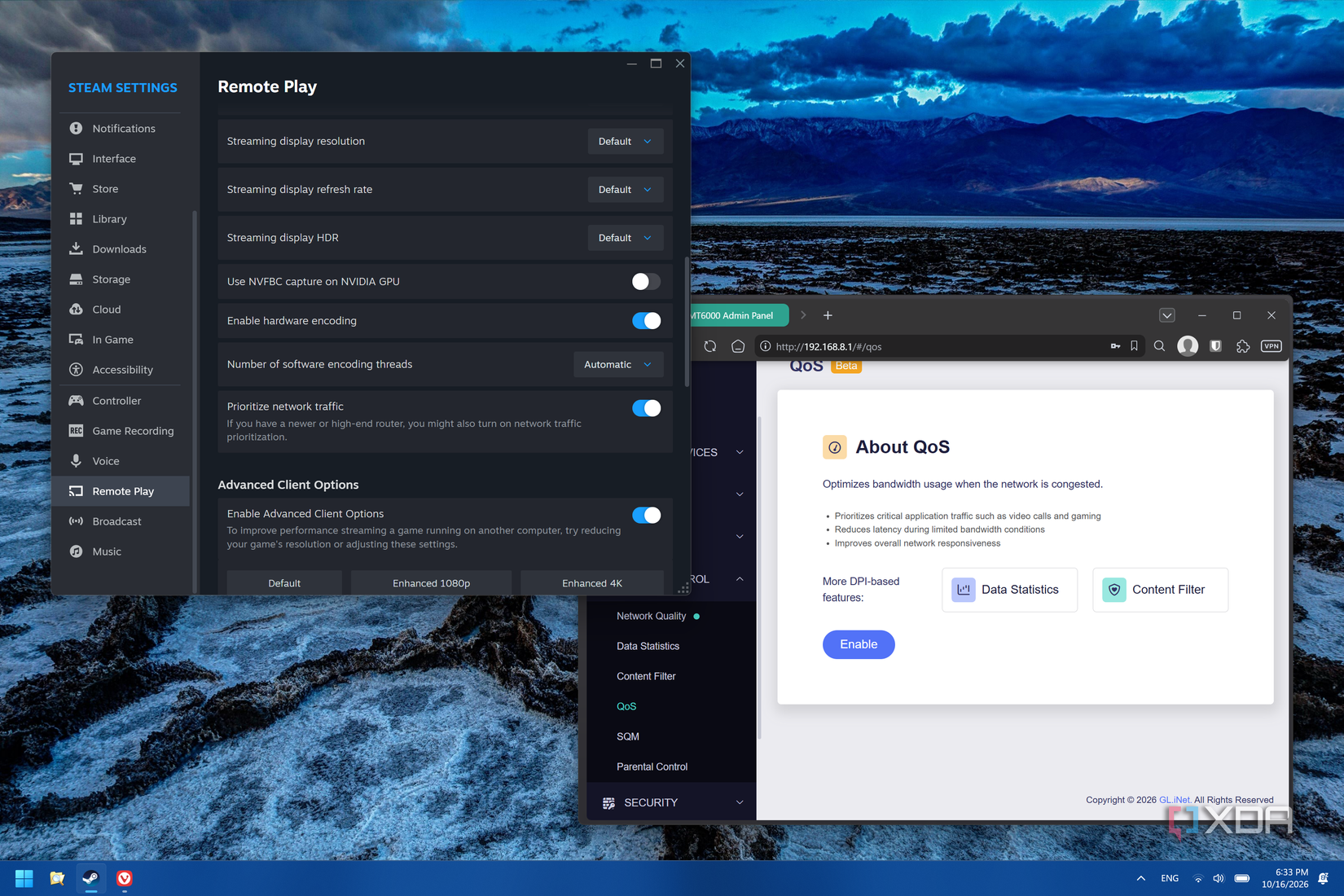1344x896 pixels.
Task: Open SQM in router sidebar
Action: [x=627, y=736]
